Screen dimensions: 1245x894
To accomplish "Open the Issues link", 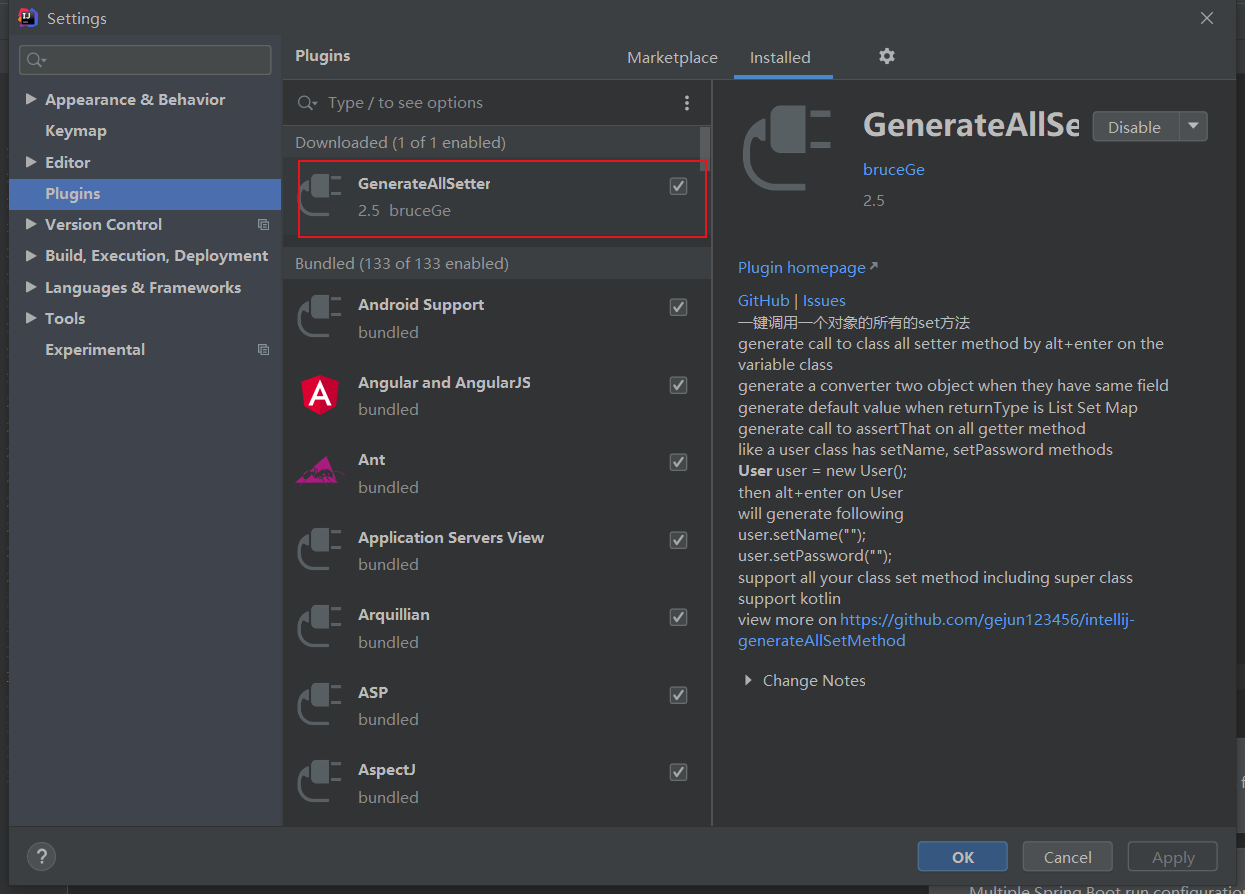I will coord(824,300).
